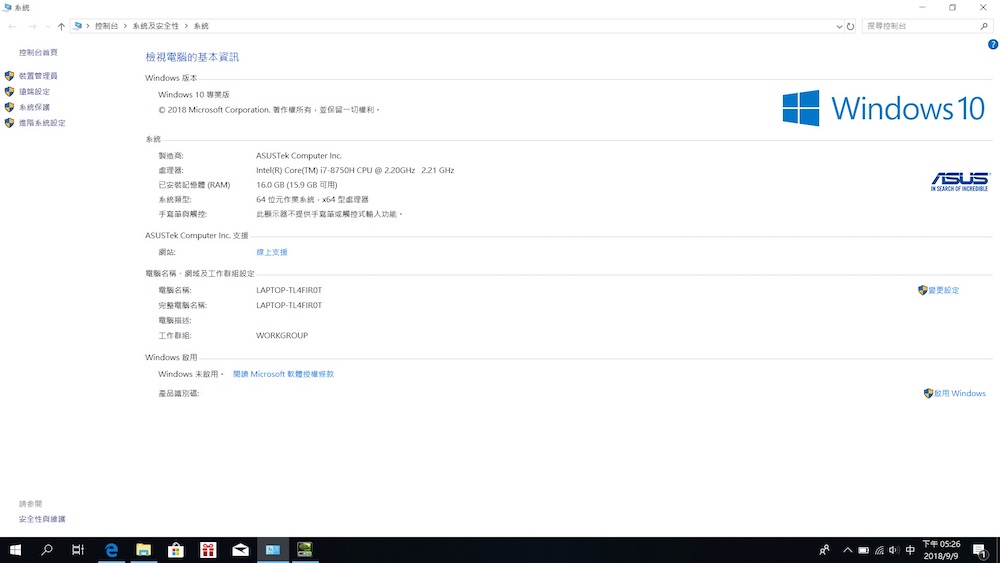Go forward using the Forward arrow

pyautogui.click(x=32, y=26)
